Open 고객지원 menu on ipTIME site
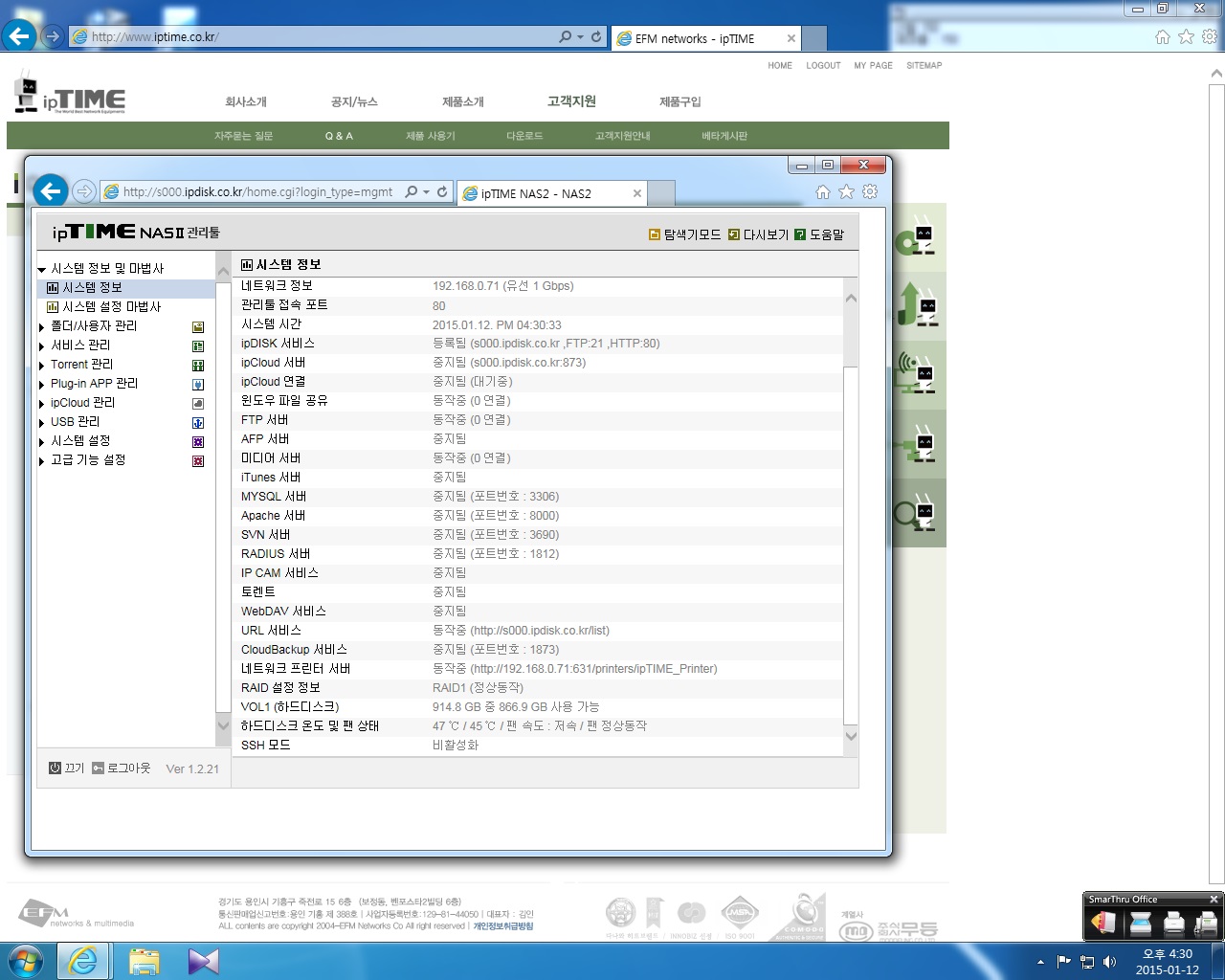Image resolution: width=1225 pixels, height=980 pixels. 571,101
